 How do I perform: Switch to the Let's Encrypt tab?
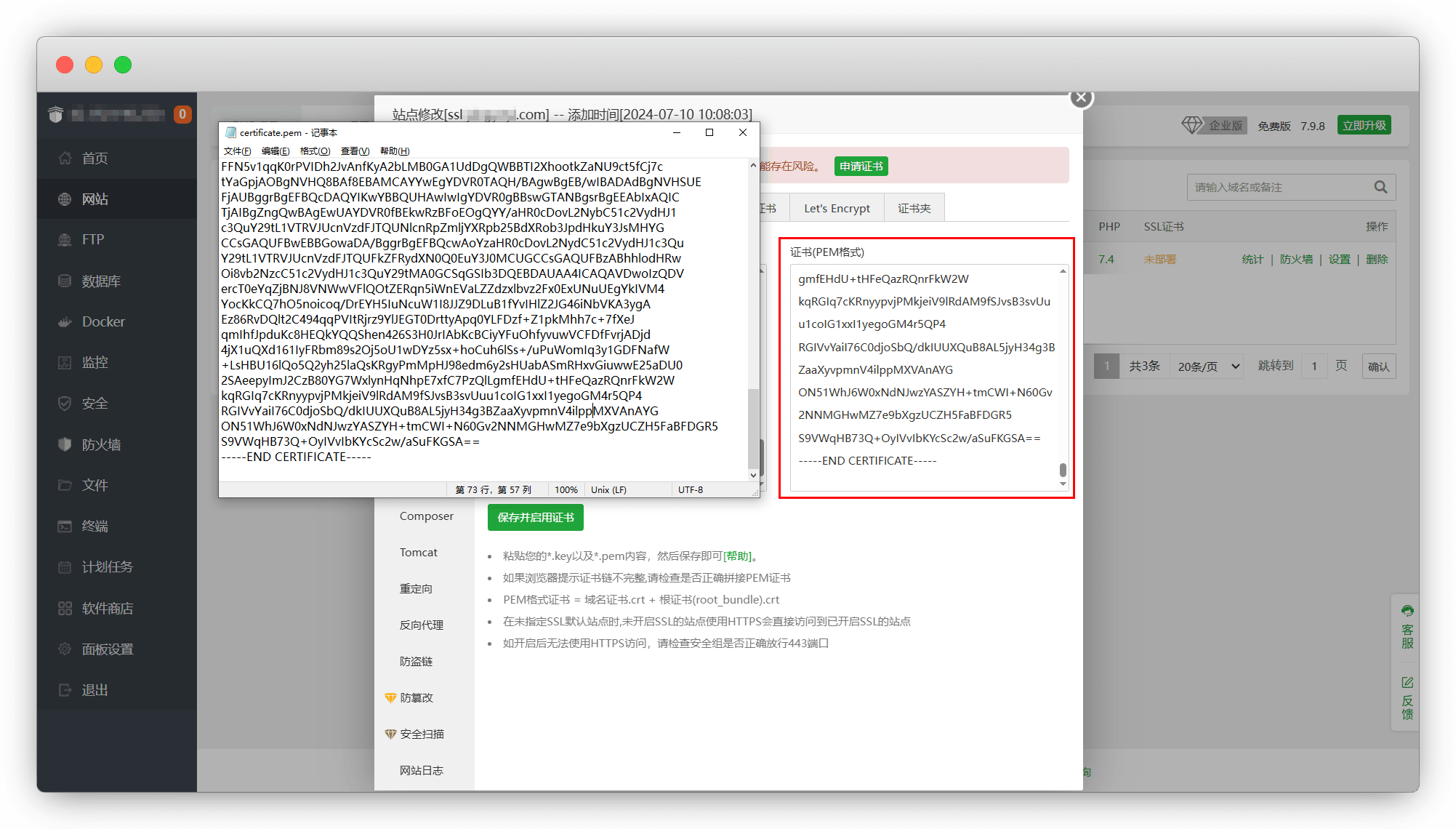coord(837,209)
